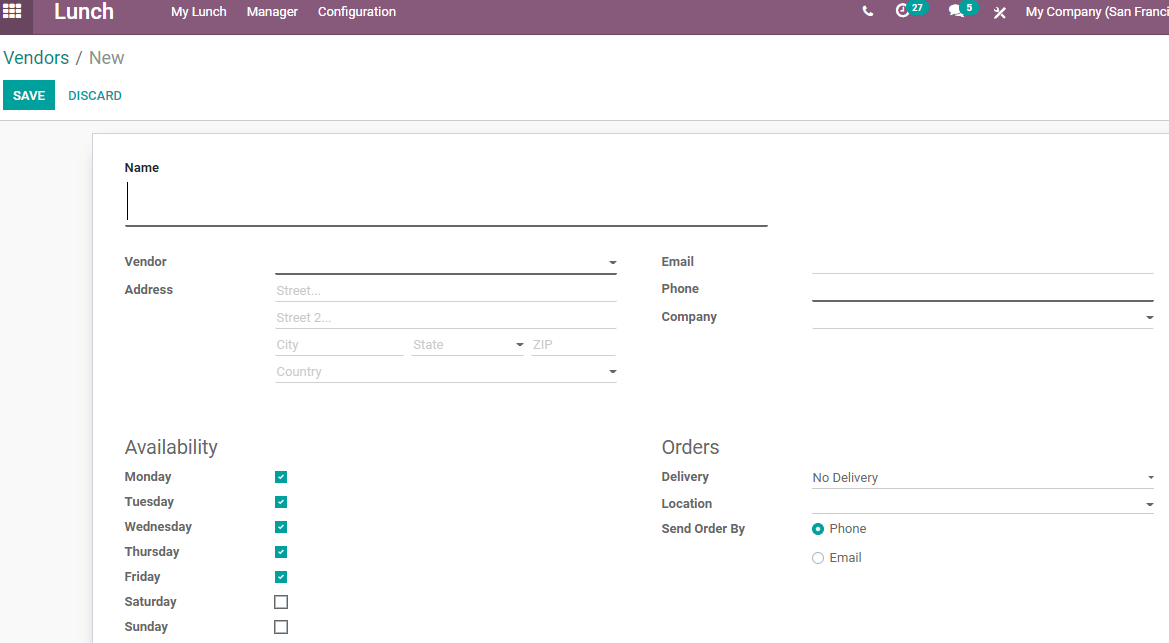The width and height of the screenshot is (1169, 643).
Task: Open conversations chat icon with 5 badge
Action: [x=961, y=10]
